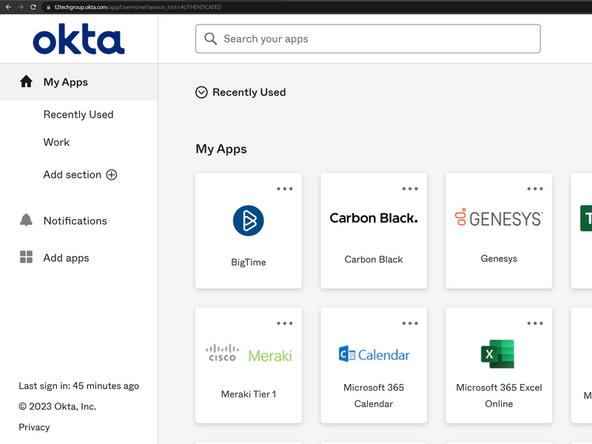Open Carbon Black tile options menu
592x444 pixels.
click(x=410, y=188)
